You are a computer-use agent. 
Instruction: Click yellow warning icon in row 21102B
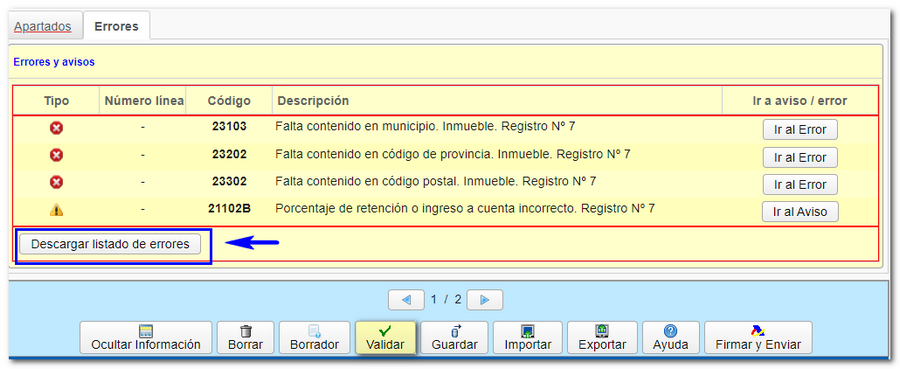point(56,210)
